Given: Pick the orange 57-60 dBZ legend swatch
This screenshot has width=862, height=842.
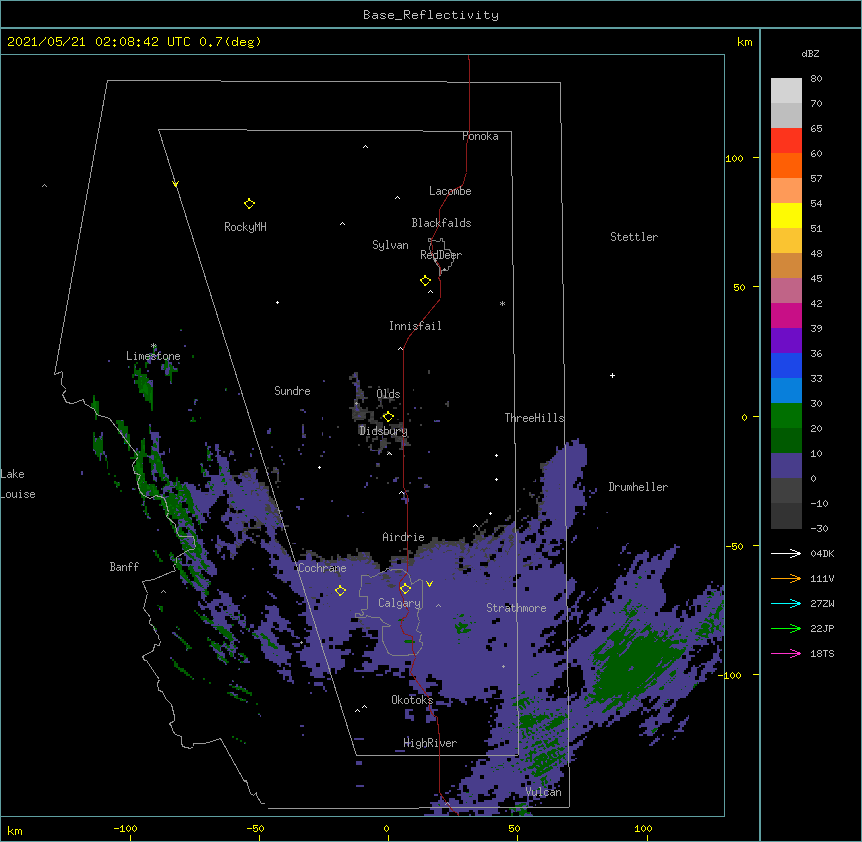Looking at the screenshot, I should [786, 165].
